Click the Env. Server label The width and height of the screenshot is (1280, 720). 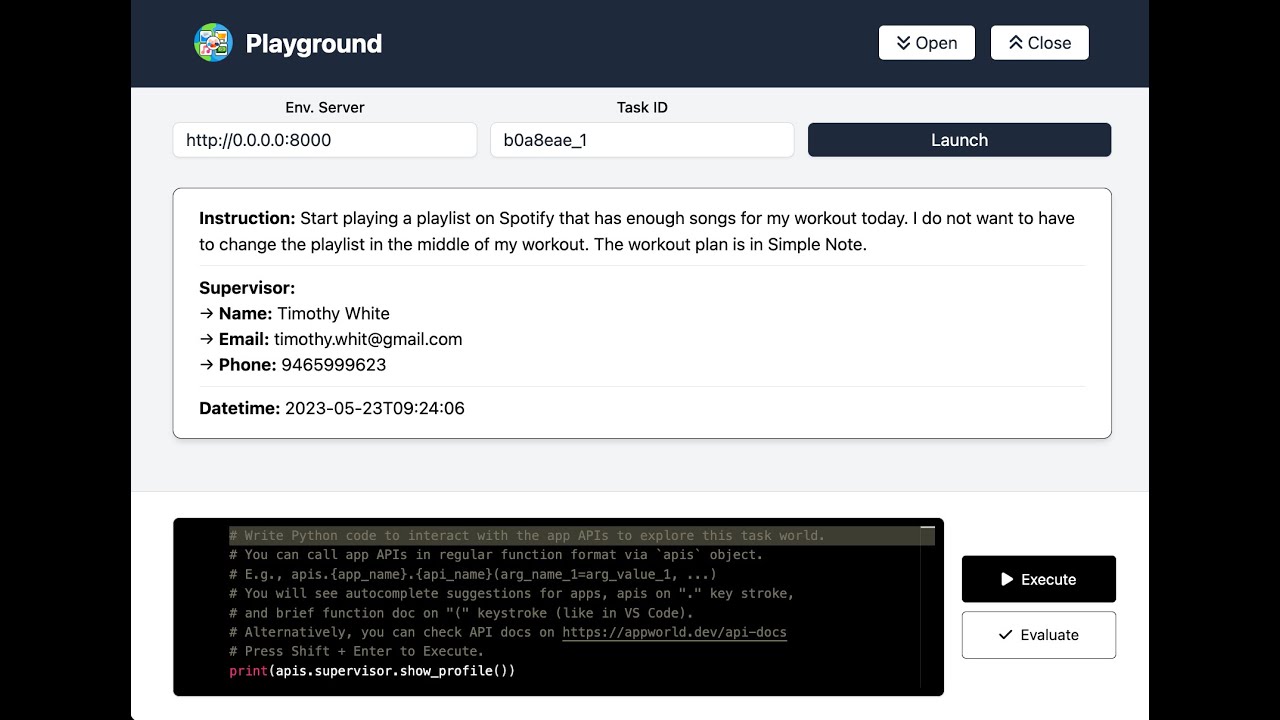pos(324,107)
